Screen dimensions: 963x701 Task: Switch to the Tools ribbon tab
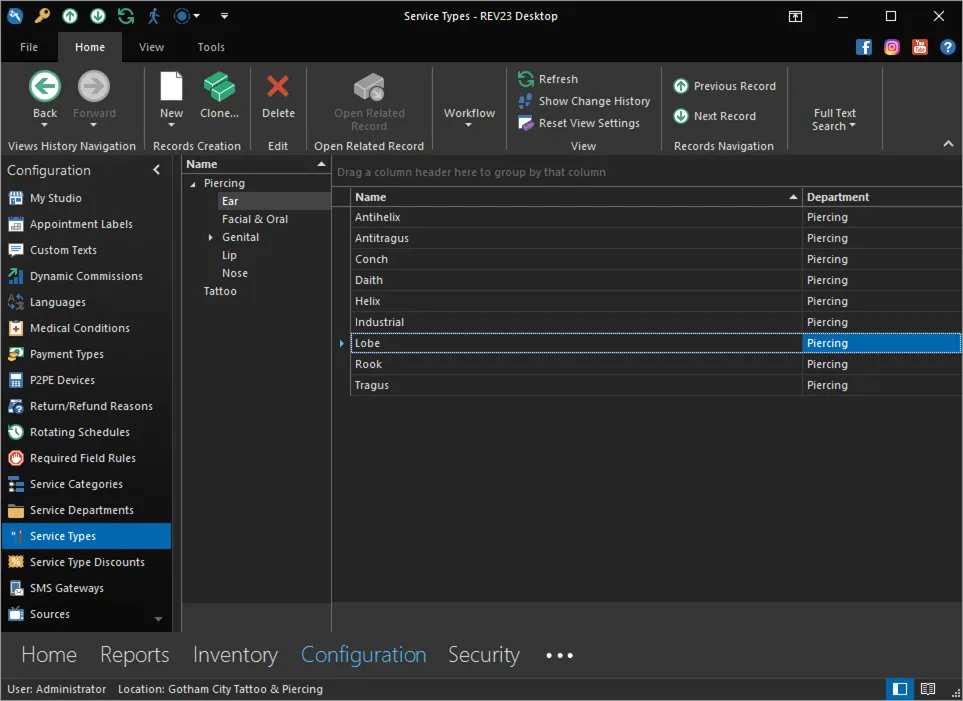[x=211, y=47]
